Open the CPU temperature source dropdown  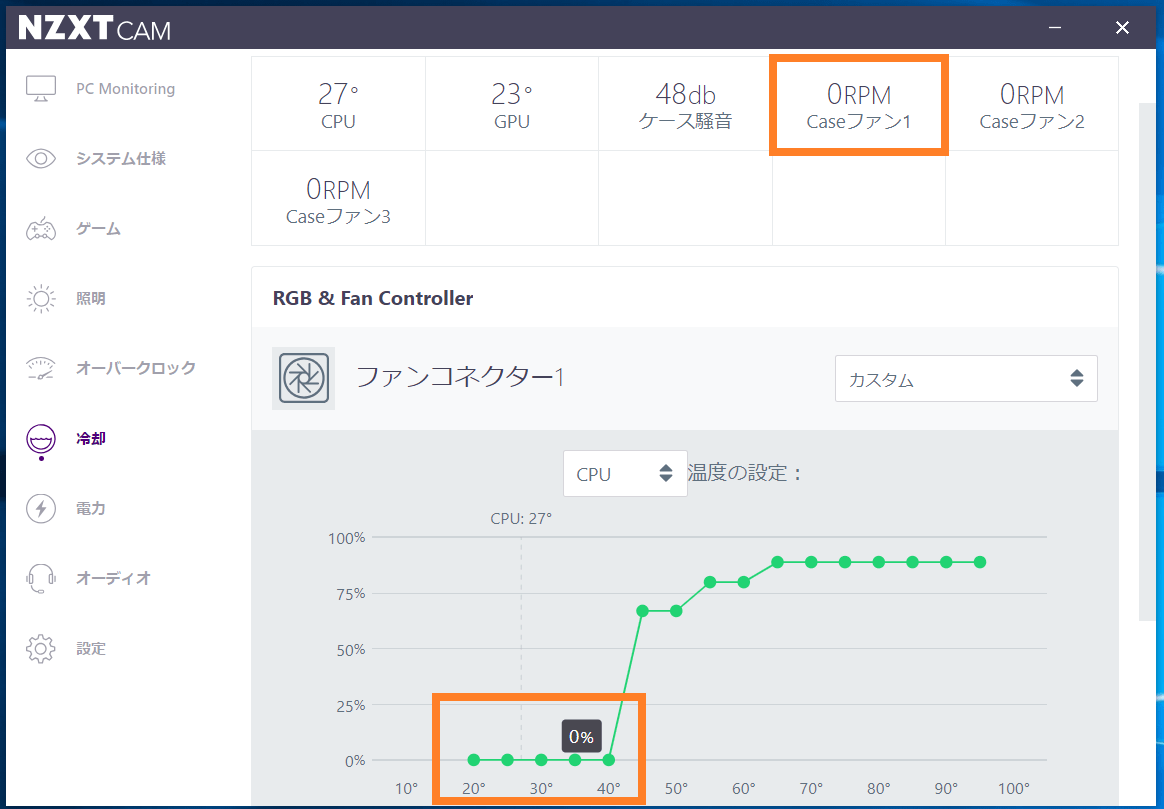pyautogui.click(x=625, y=474)
